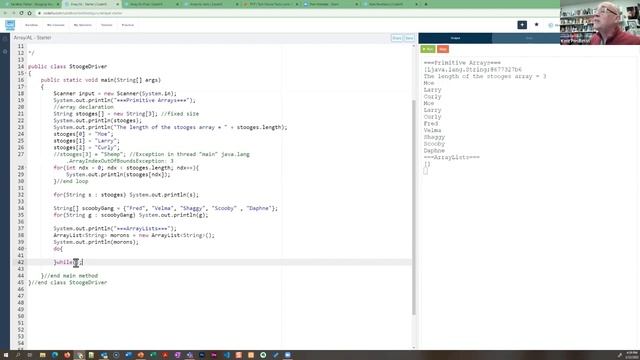640x360 pixels.
Task: Select the fifth browser tab with orange favicon
Action: click(x=270, y=4)
